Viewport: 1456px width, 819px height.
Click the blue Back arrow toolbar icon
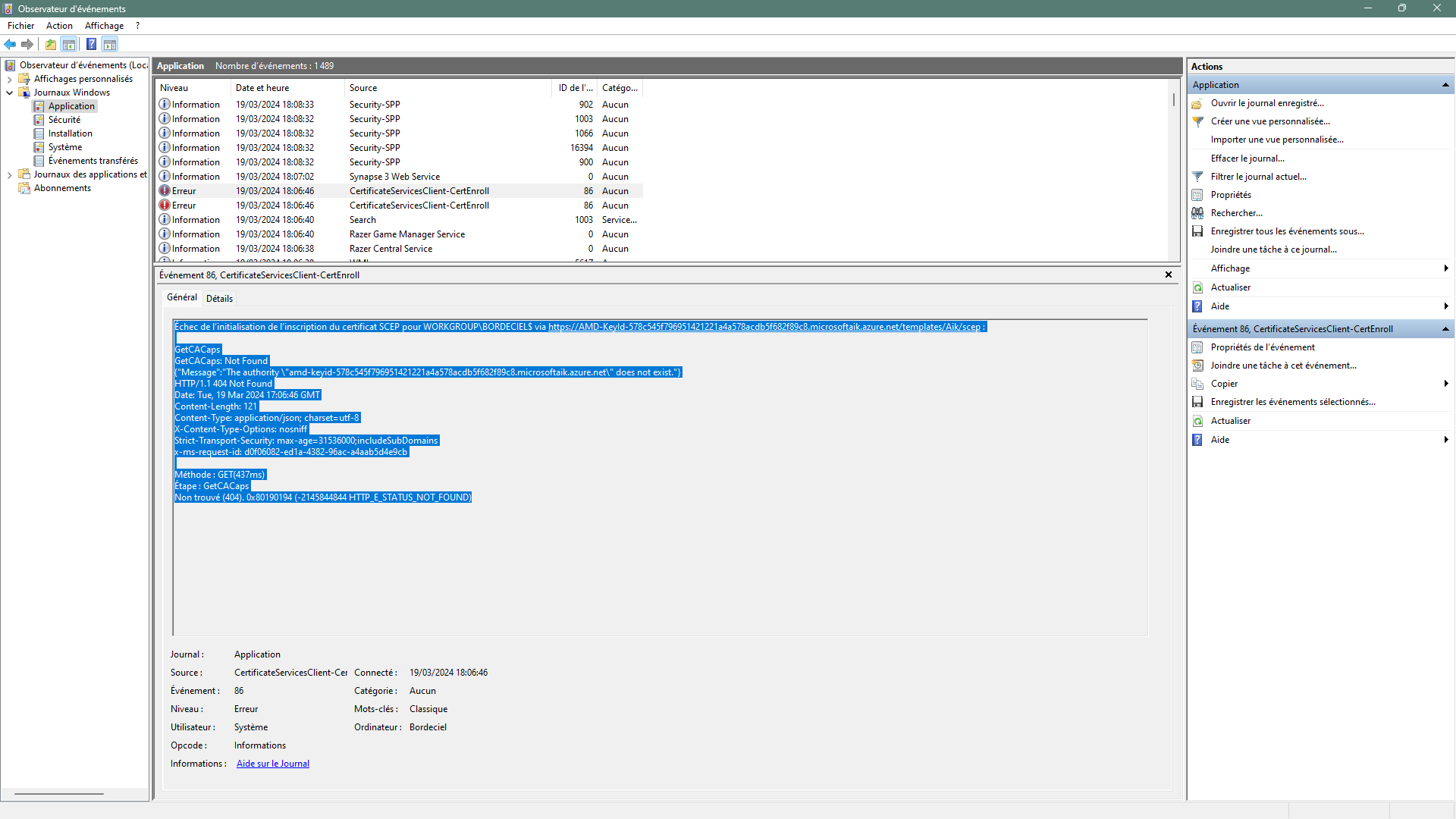[x=10, y=45]
